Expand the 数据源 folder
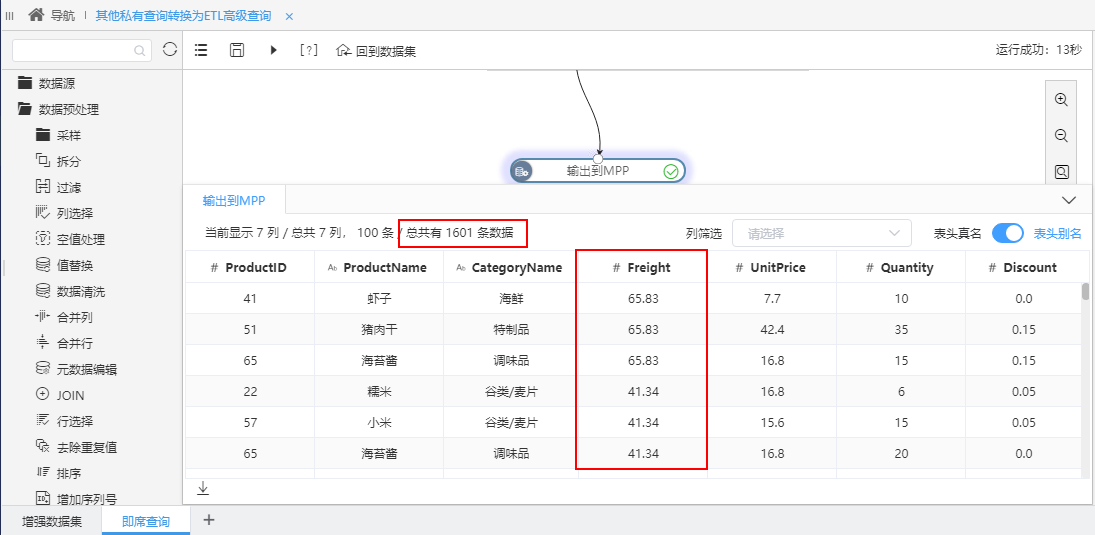 46,83
